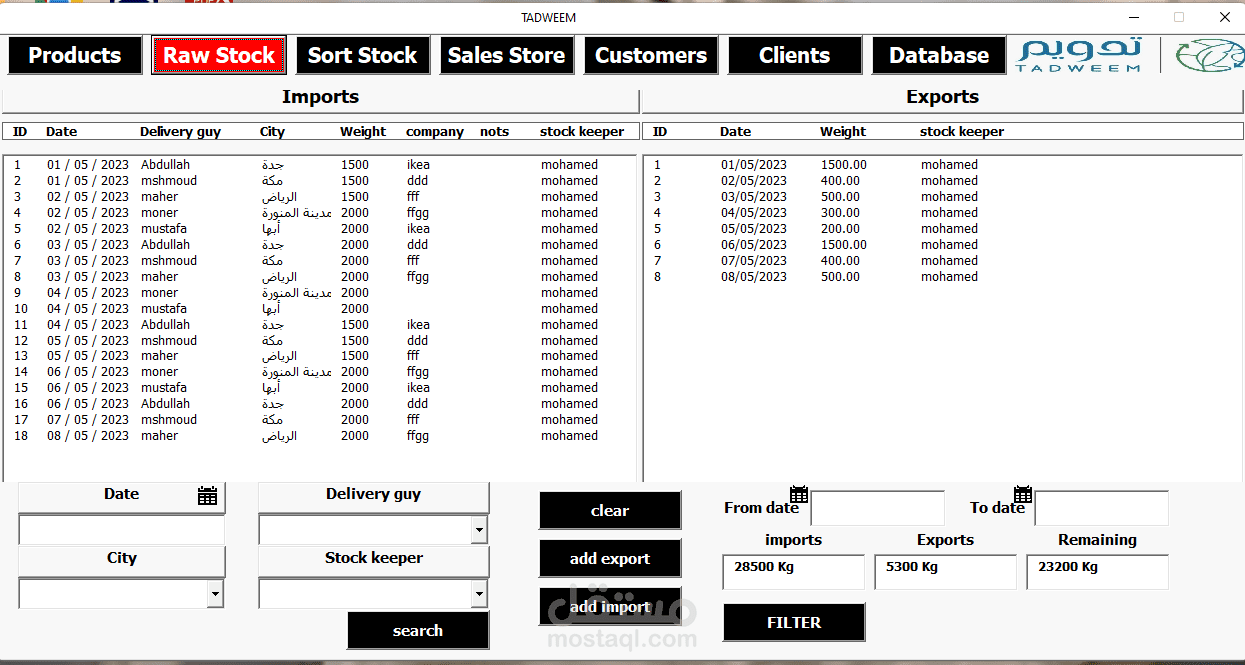Click the Date input field
Image resolution: width=1245 pixels, height=665 pixels.
tap(122, 530)
